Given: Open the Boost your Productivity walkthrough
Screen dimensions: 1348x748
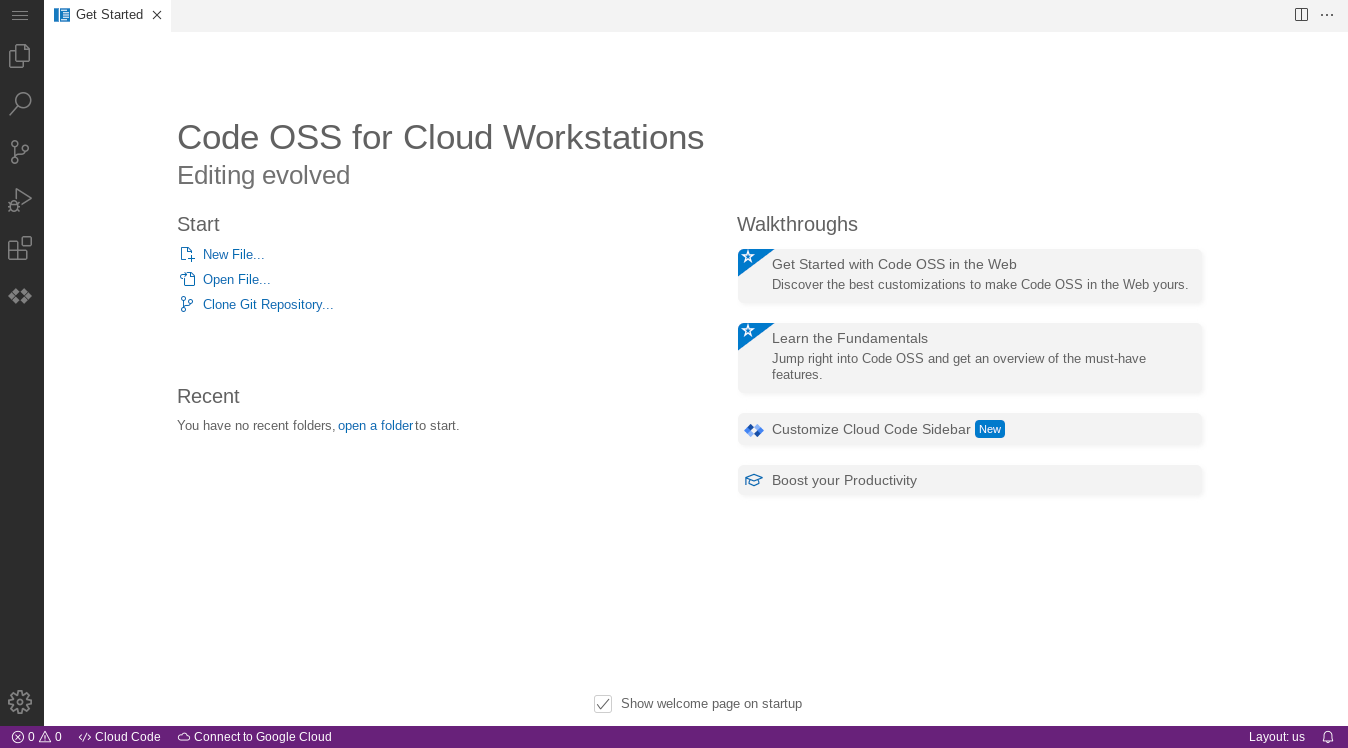Looking at the screenshot, I should [x=969, y=480].
